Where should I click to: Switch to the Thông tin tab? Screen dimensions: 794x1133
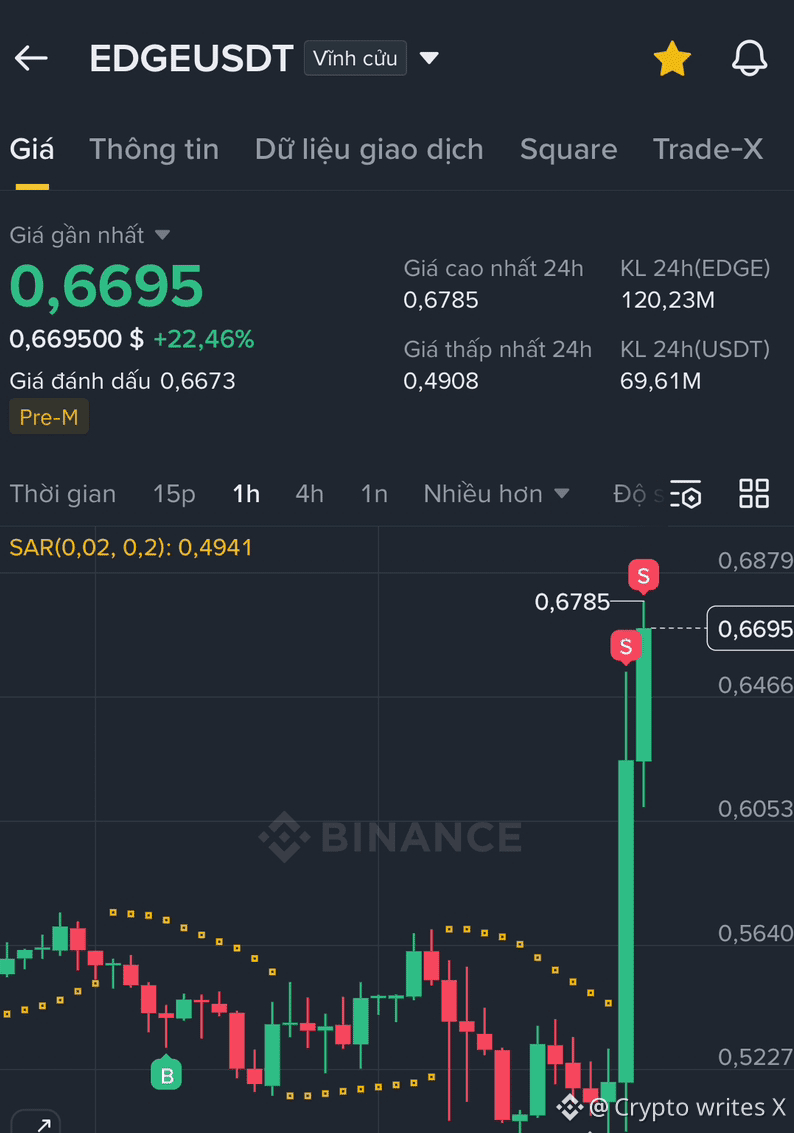pyautogui.click(x=154, y=150)
